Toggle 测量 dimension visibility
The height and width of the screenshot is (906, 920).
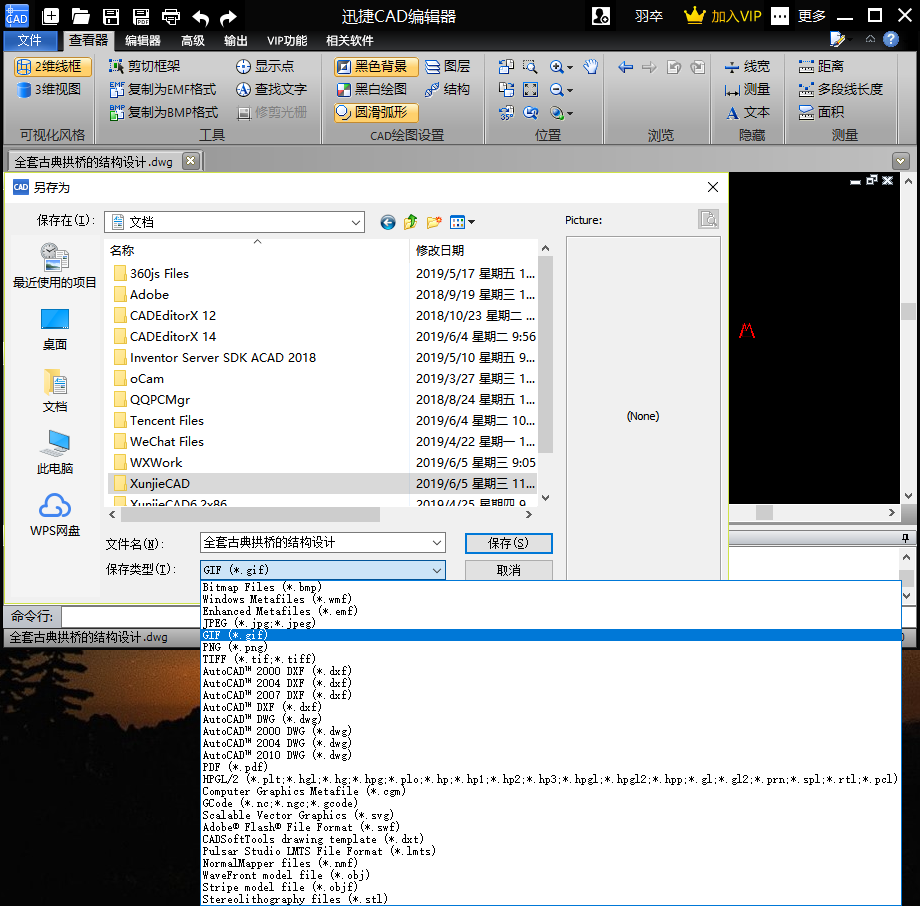coord(747,89)
